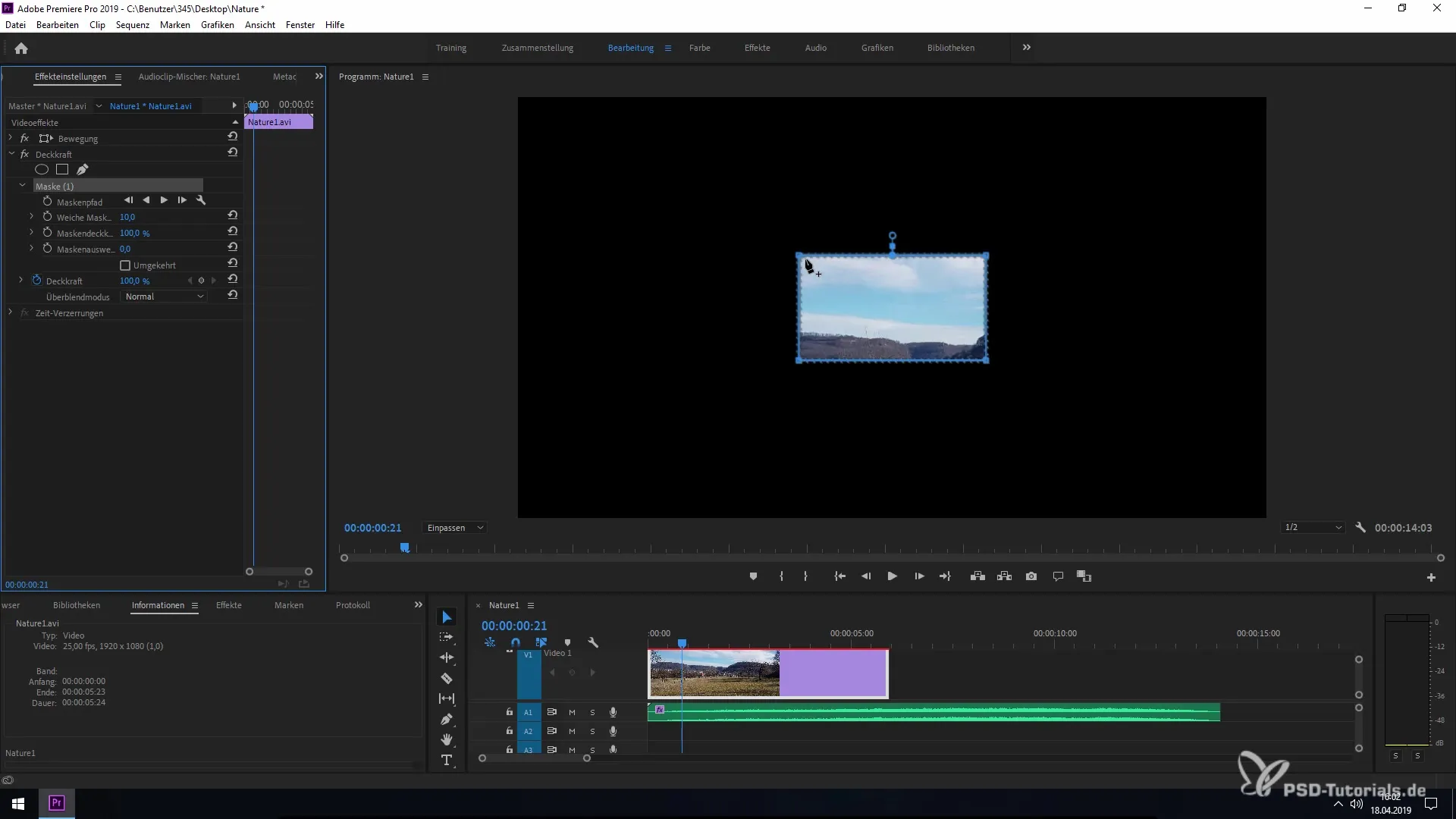Image resolution: width=1456 pixels, height=819 pixels.
Task: Pick the free draw bezier mask pen
Action: coord(83,170)
